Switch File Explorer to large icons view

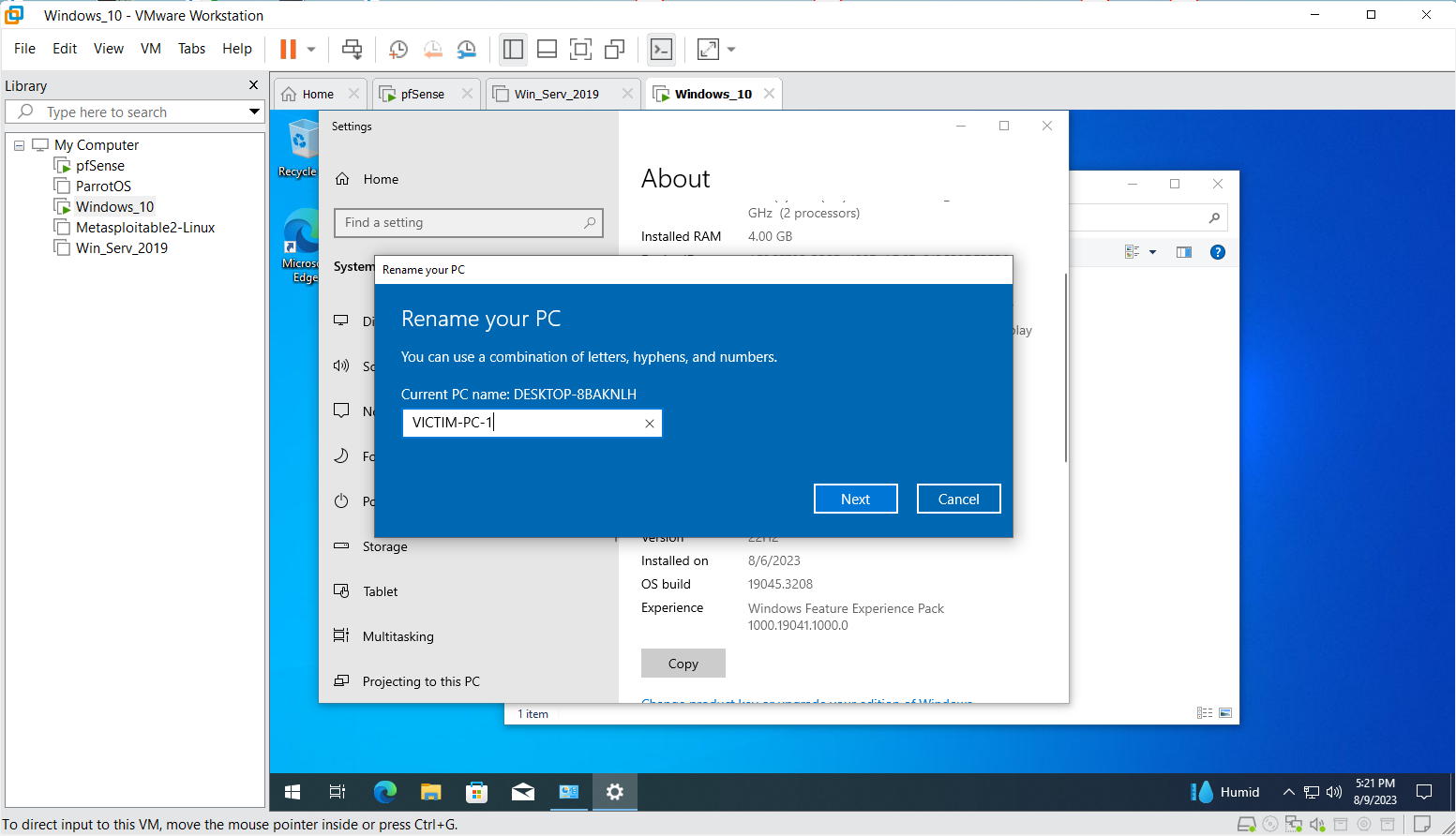(1225, 713)
